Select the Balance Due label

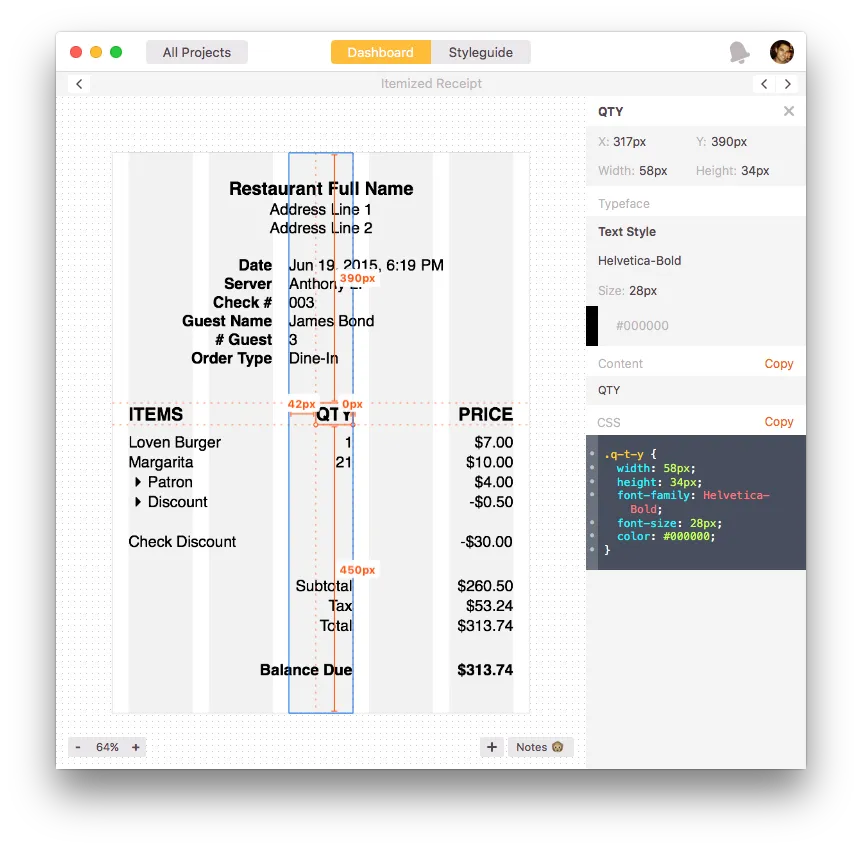[x=306, y=670]
